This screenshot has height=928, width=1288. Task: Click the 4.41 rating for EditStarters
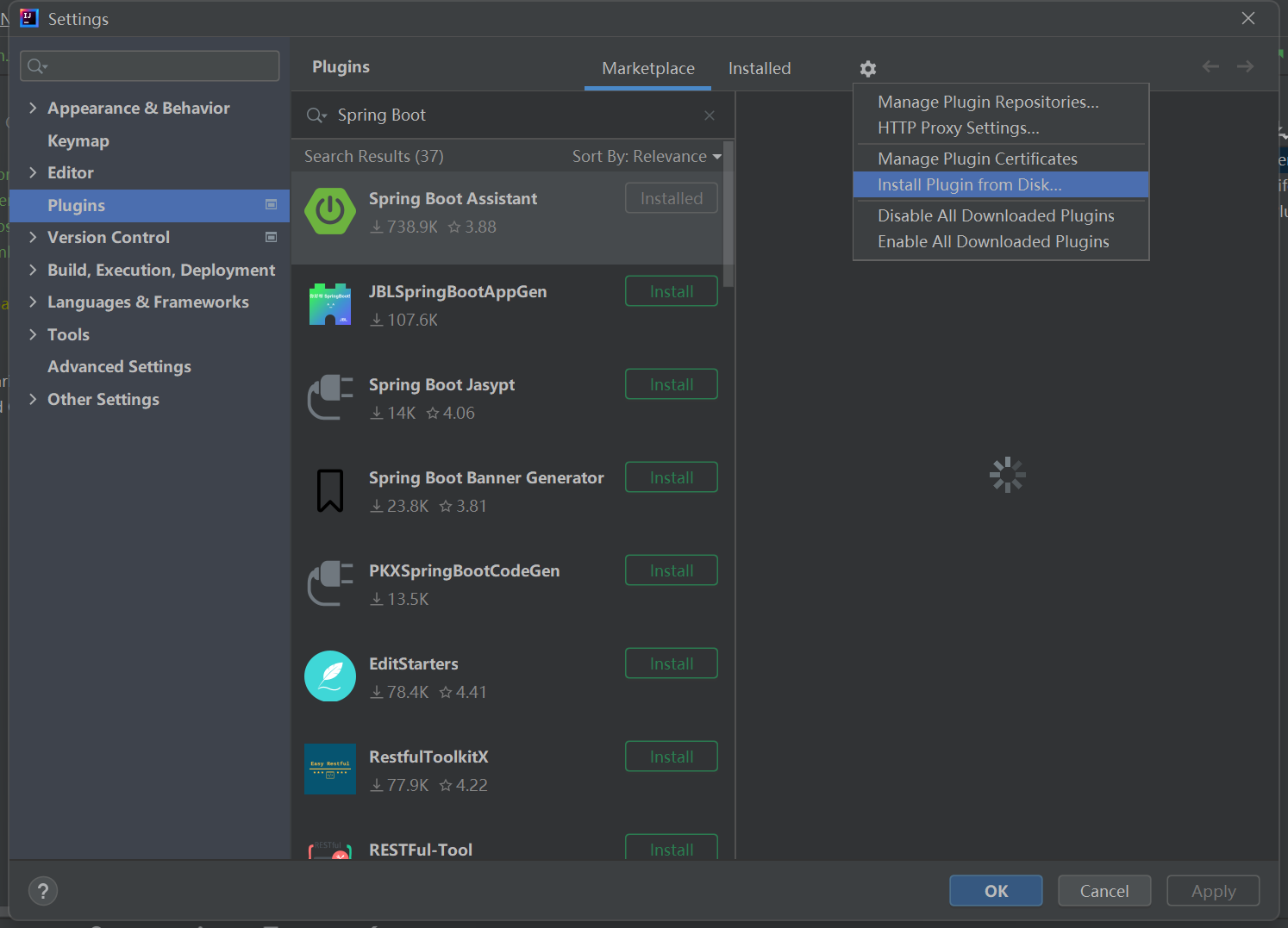(x=463, y=692)
